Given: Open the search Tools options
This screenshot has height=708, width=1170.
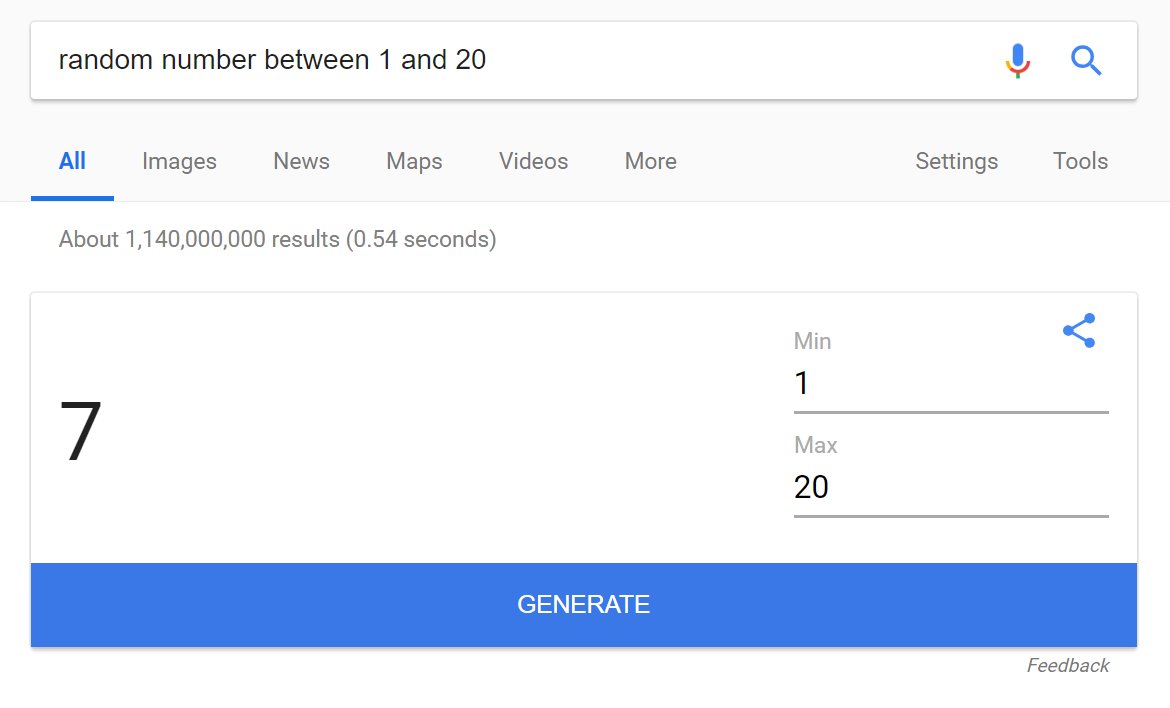Looking at the screenshot, I should point(1080,161).
